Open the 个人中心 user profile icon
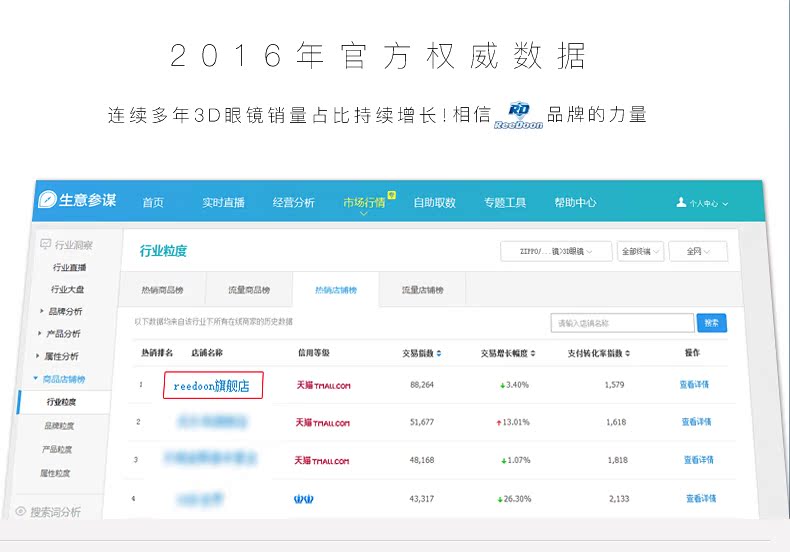 [x=681, y=202]
